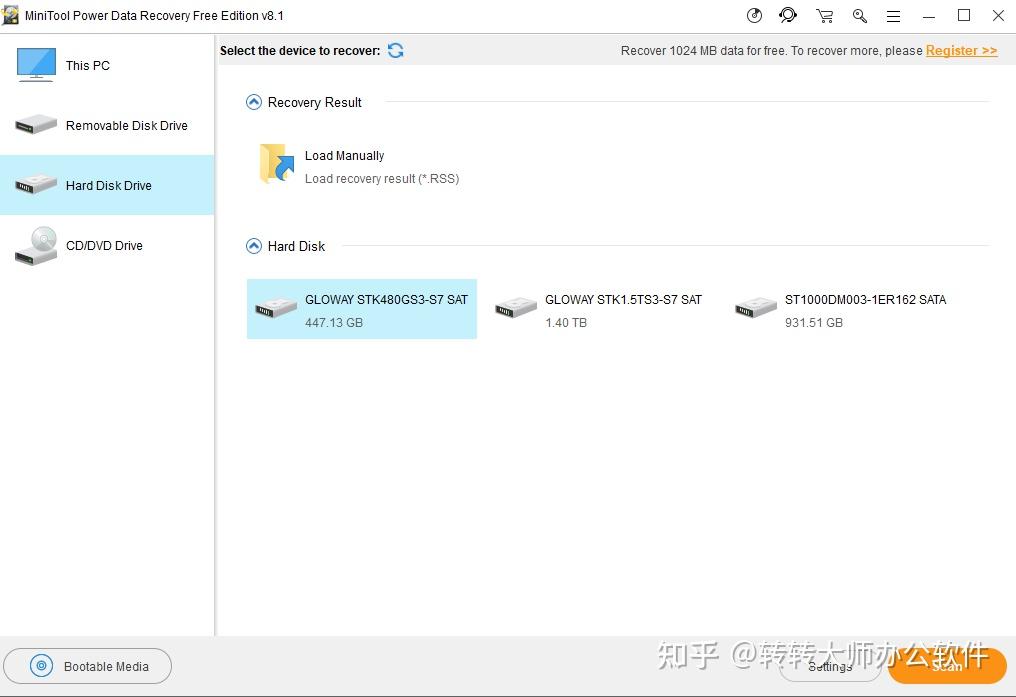Maximize the MiniTool window

(964, 16)
